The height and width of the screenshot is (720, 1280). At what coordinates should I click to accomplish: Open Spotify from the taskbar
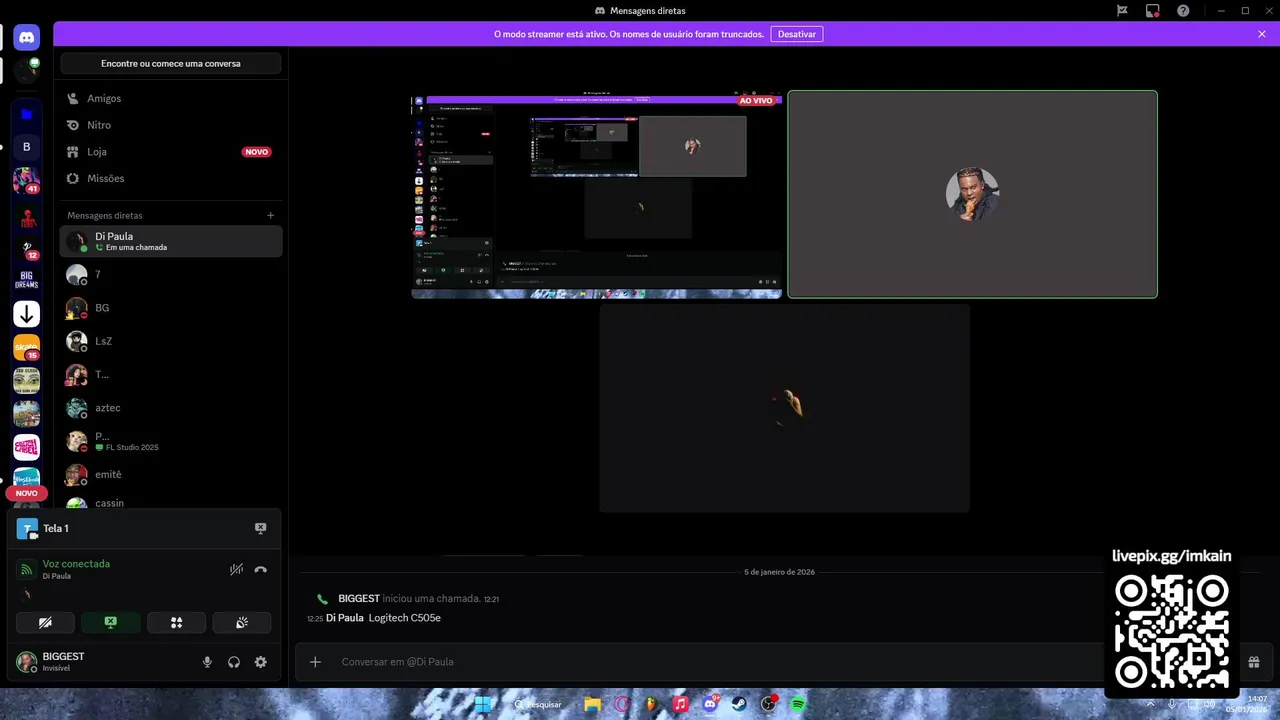[x=799, y=704]
